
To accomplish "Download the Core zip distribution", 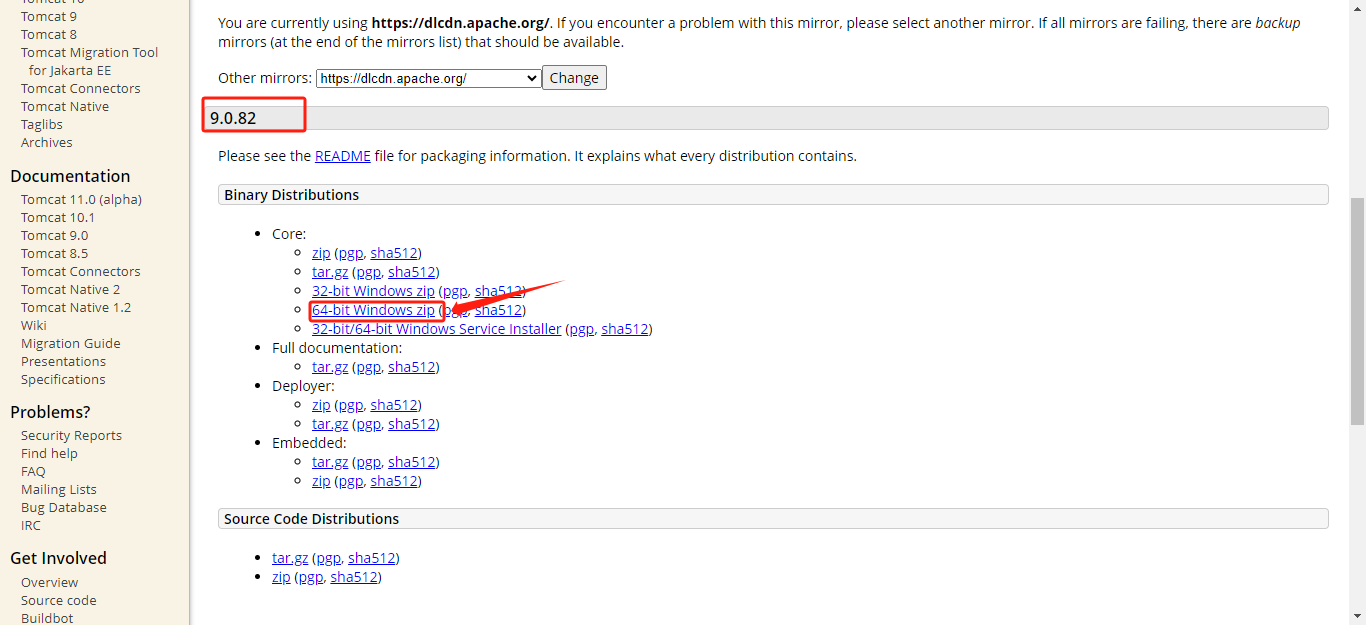I will point(321,253).
